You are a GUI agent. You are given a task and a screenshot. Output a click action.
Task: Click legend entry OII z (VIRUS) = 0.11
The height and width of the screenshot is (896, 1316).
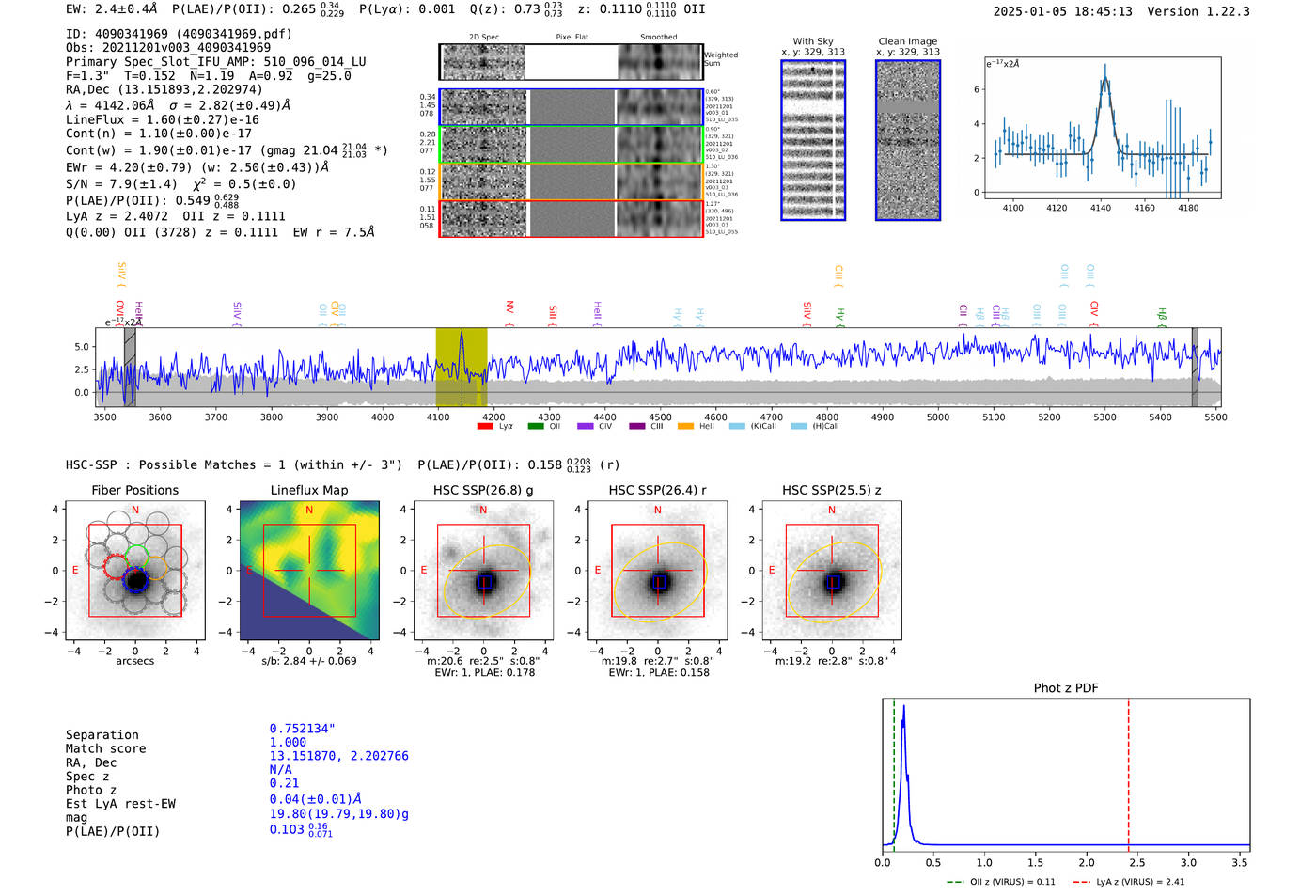point(1000,882)
